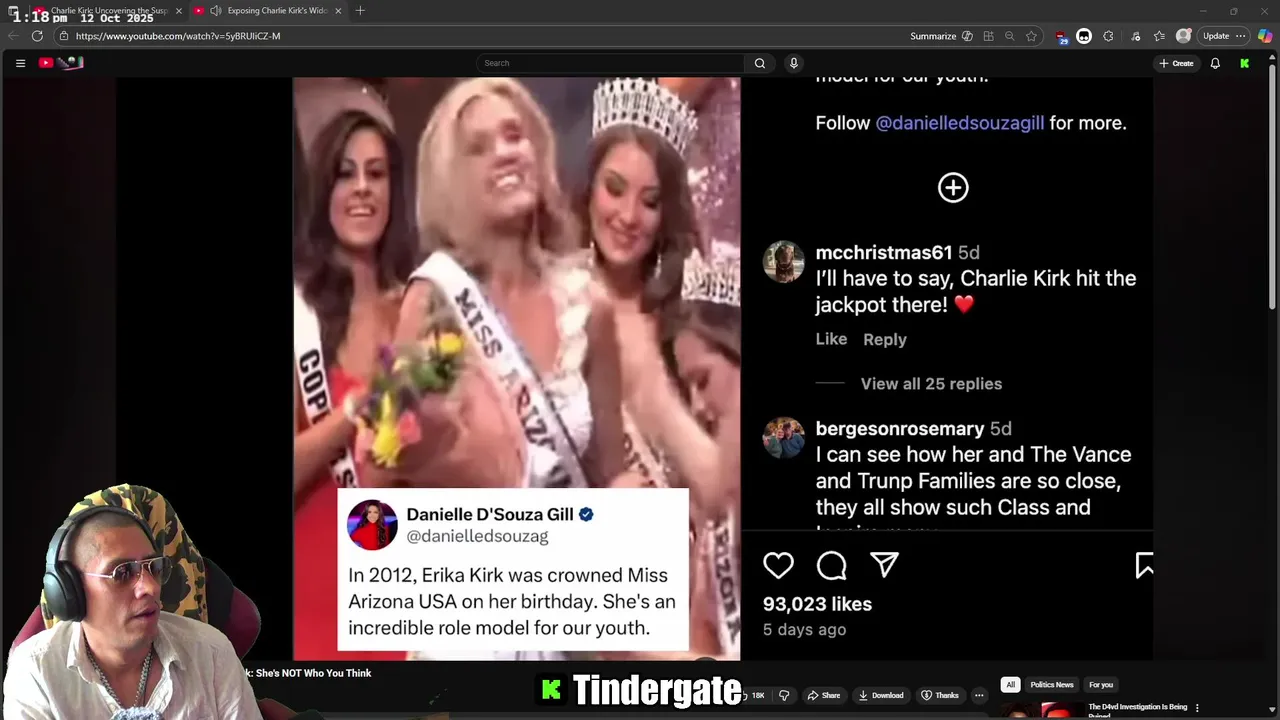Expand View all 25 replies
Screen dimensions: 1280x720
point(931,384)
